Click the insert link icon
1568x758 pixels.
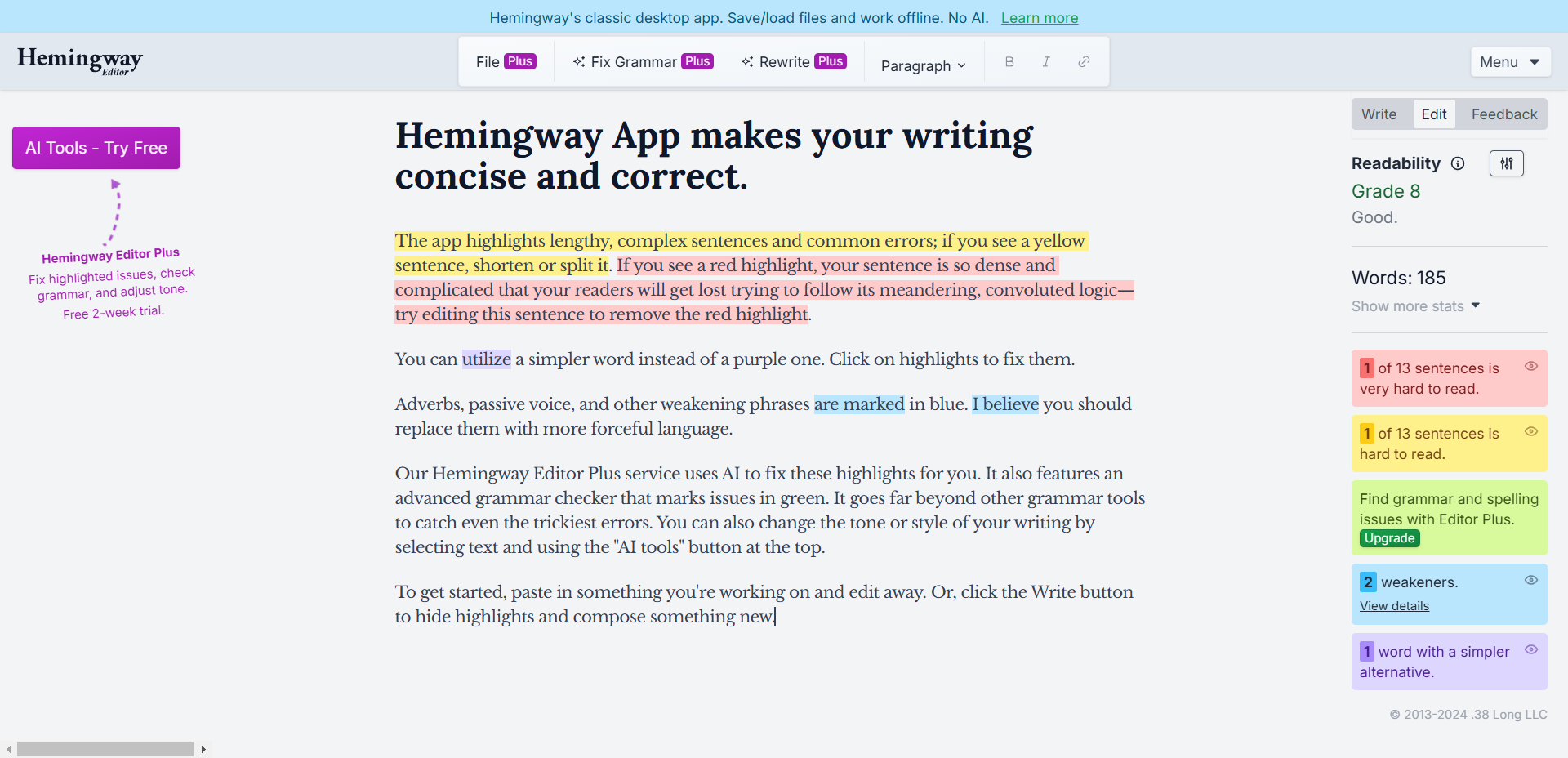tap(1084, 62)
